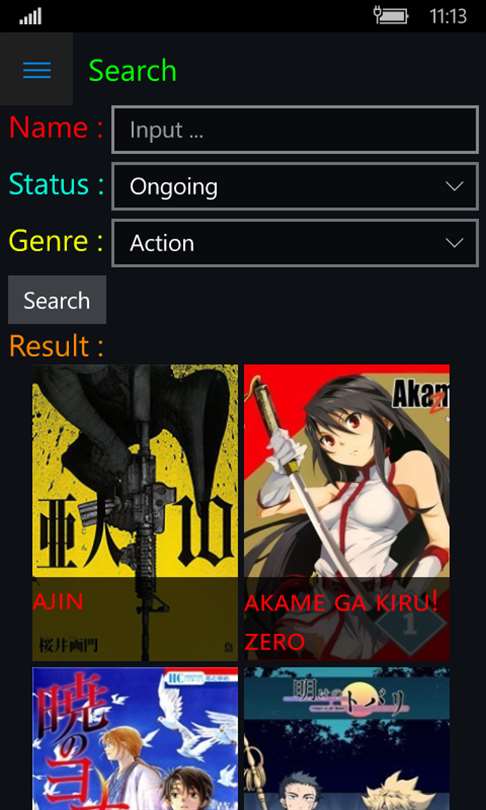Tap the clock showing 11:13

(x=448, y=17)
